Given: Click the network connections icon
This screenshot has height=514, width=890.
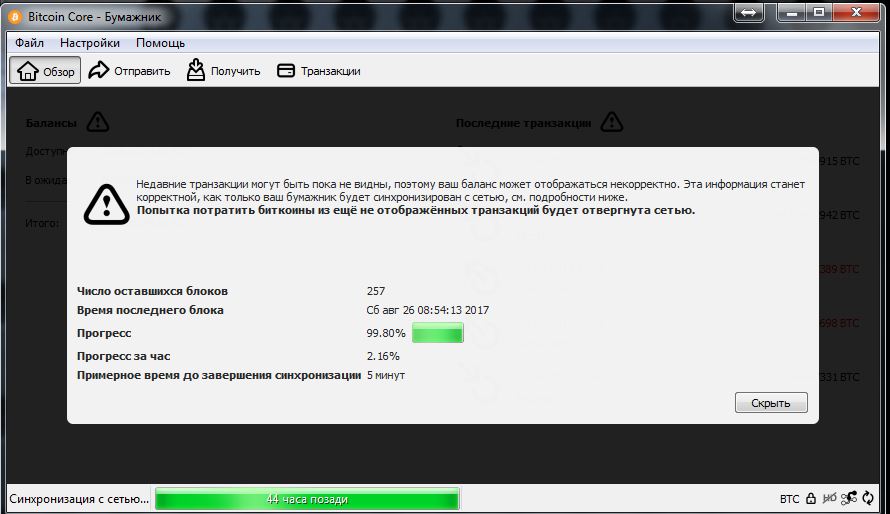Looking at the screenshot, I should click(x=849, y=498).
